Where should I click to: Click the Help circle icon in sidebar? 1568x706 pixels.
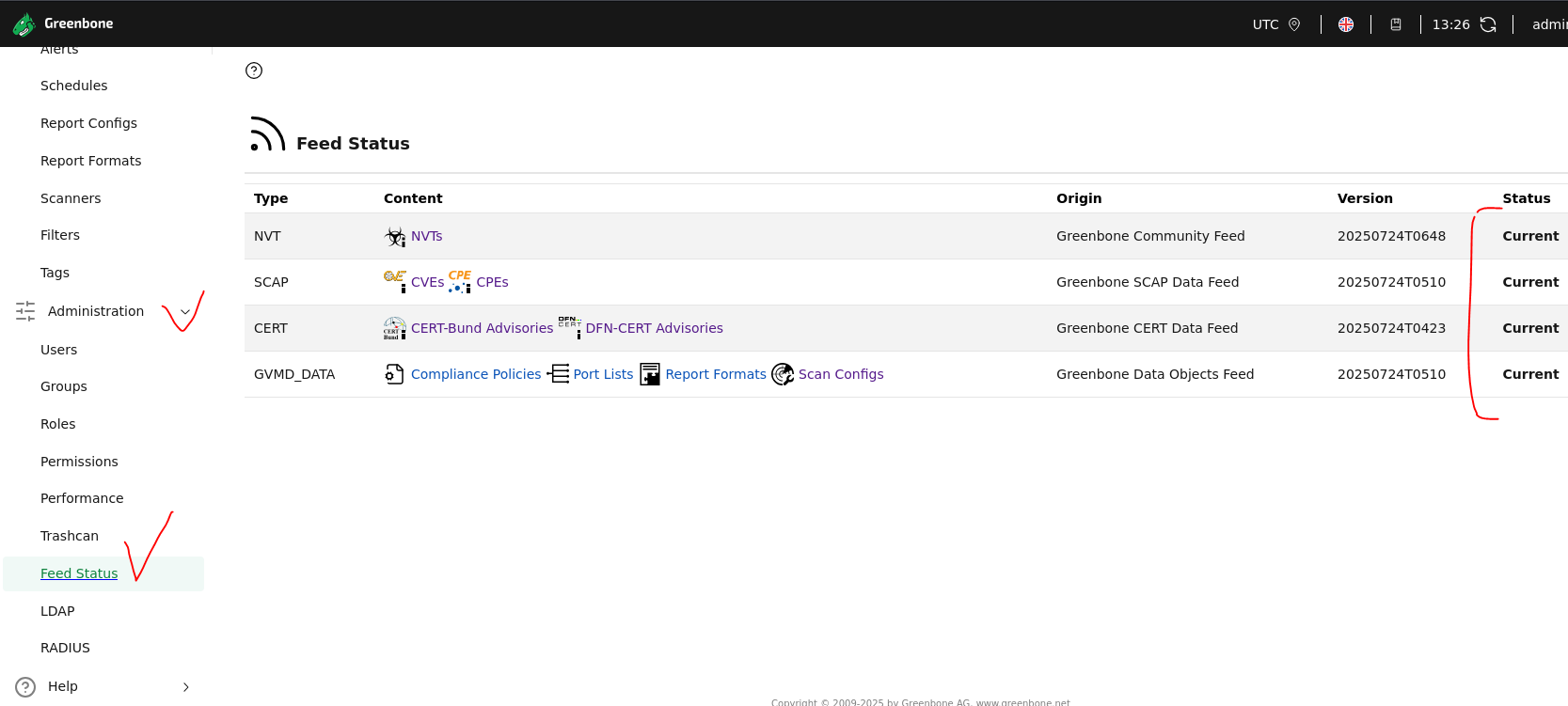click(x=25, y=686)
